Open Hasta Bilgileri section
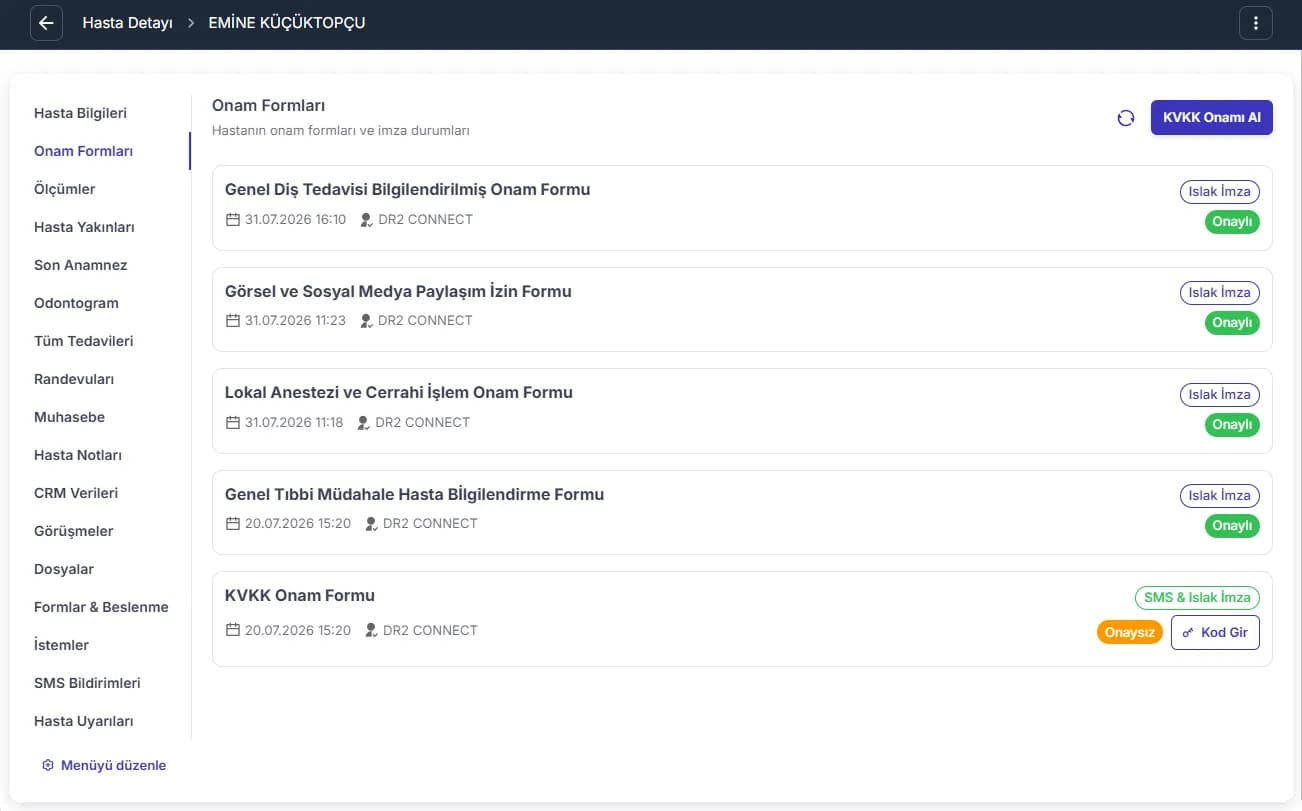The height and width of the screenshot is (811, 1302). [80, 113]
